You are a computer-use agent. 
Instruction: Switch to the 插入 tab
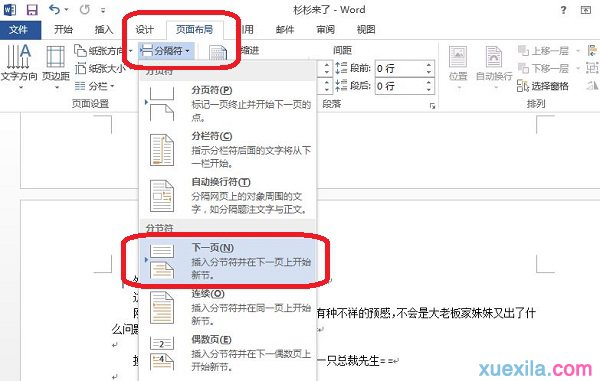(x=104, y=29)
